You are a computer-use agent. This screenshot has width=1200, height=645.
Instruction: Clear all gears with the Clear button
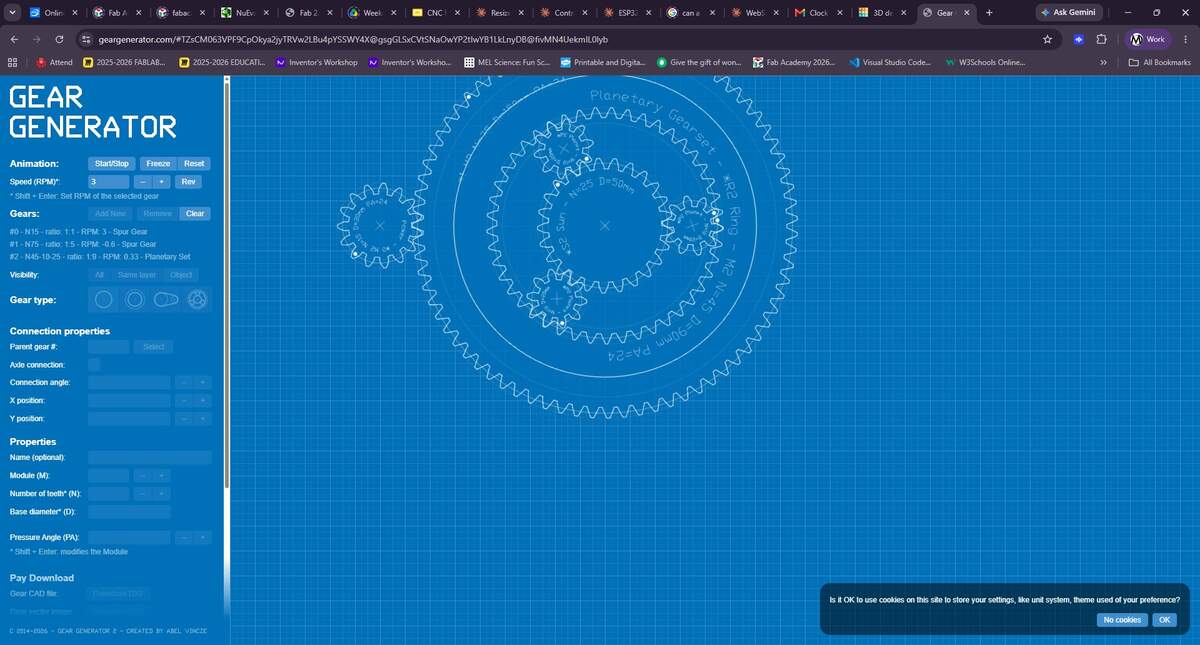pos(195,213)
